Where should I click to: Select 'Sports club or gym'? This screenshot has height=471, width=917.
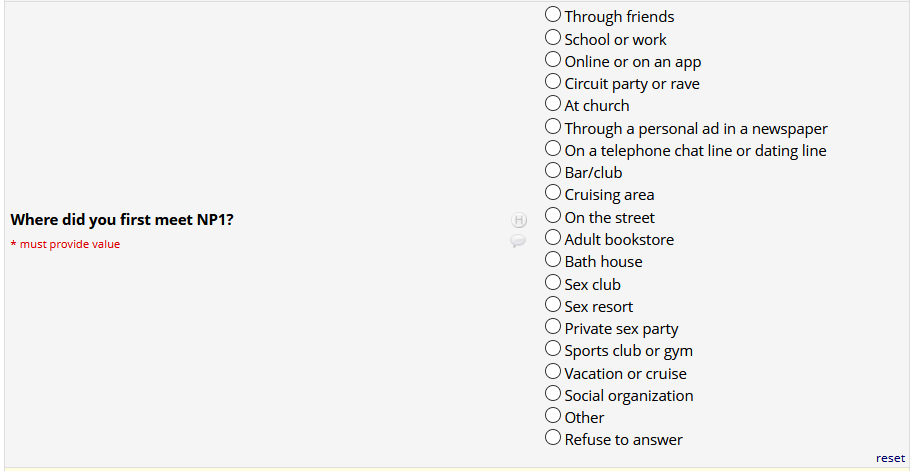click(553, 349)
